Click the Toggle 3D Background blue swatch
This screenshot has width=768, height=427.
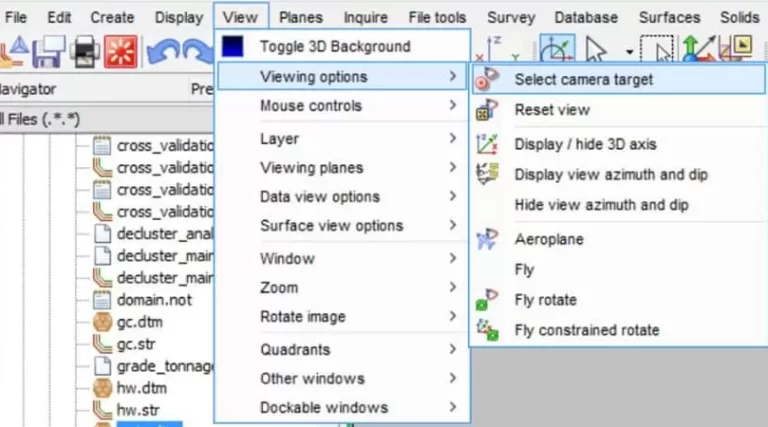233,47
